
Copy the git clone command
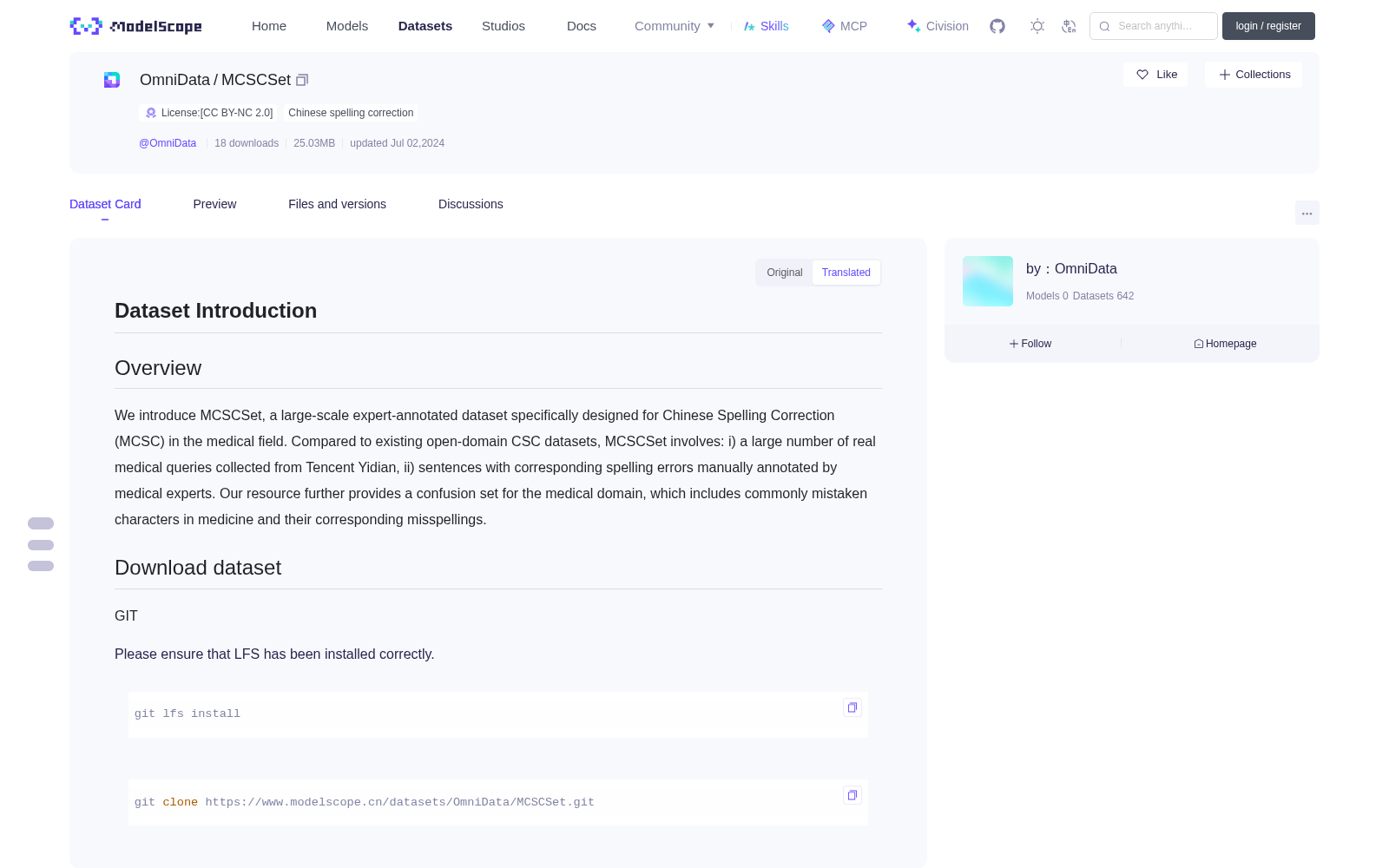coord(852,795)
